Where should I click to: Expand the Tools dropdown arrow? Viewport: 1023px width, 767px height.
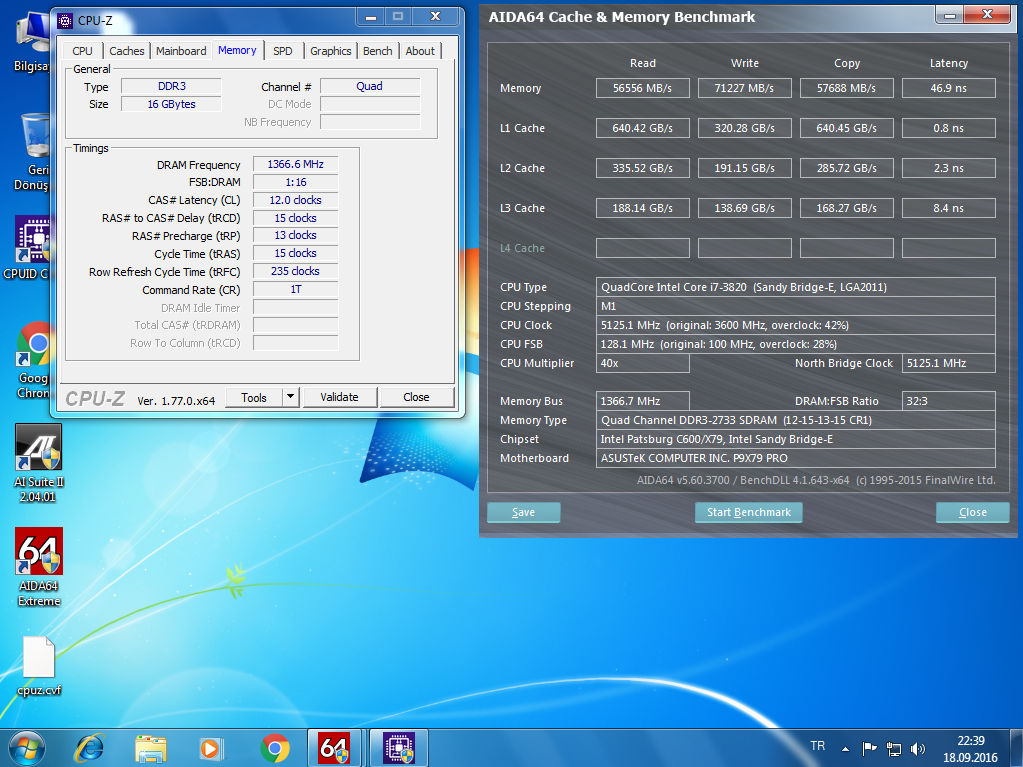click(291, 397)
